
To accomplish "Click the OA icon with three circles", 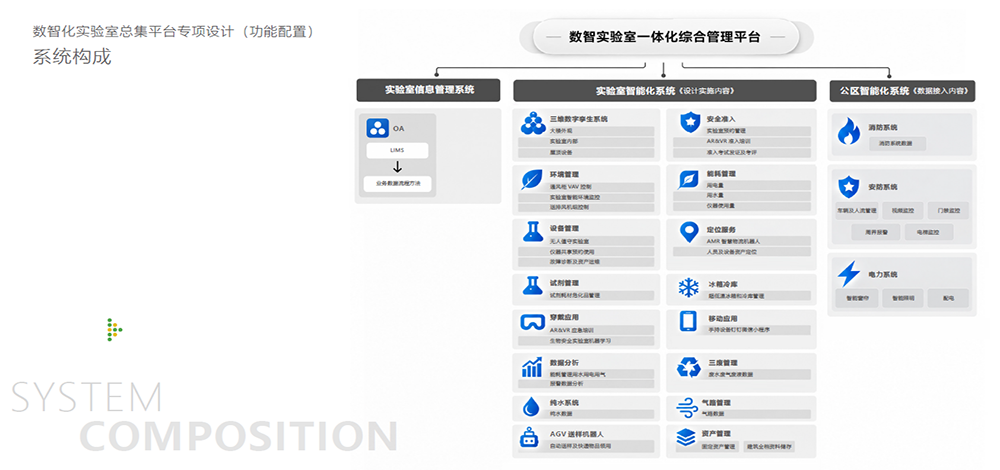I will click(378, 128).
